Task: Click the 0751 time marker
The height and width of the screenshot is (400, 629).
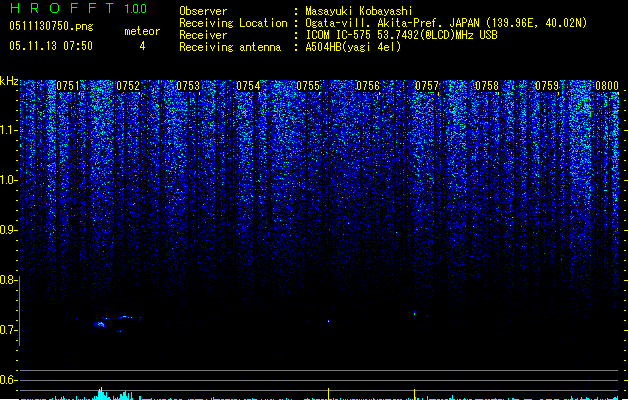Action: pyautogui.click(x=68, y=86)
